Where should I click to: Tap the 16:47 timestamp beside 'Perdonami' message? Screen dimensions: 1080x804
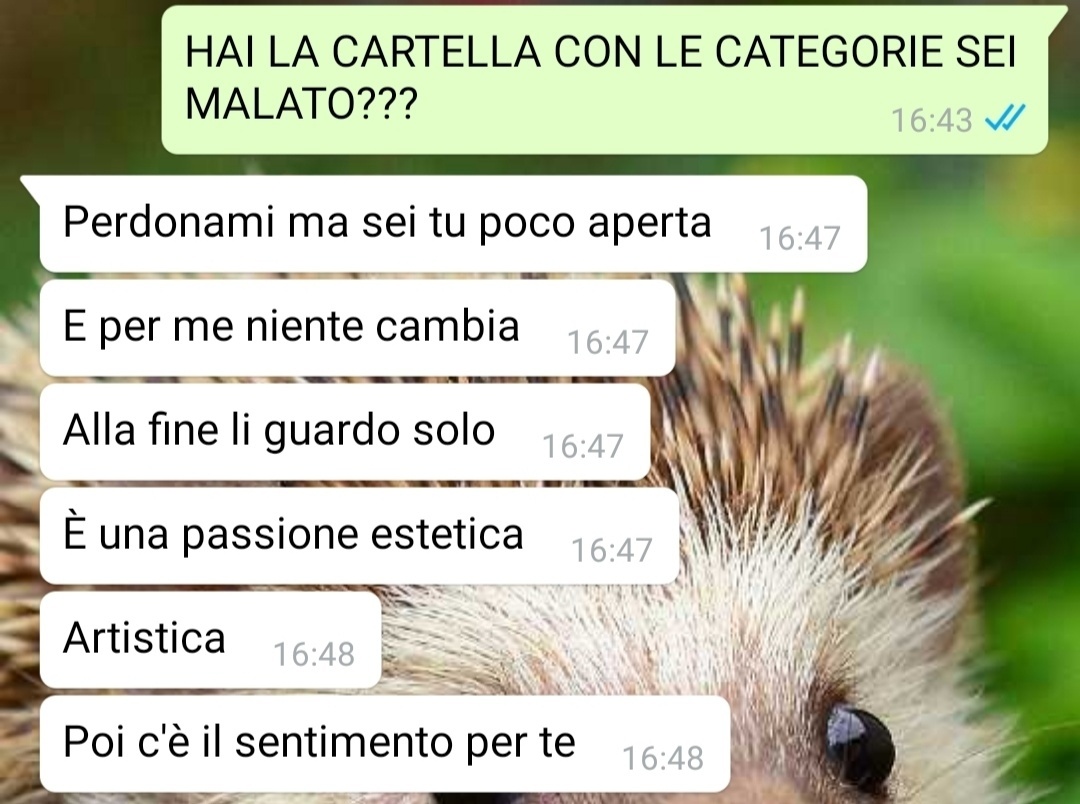click(800, 239)
